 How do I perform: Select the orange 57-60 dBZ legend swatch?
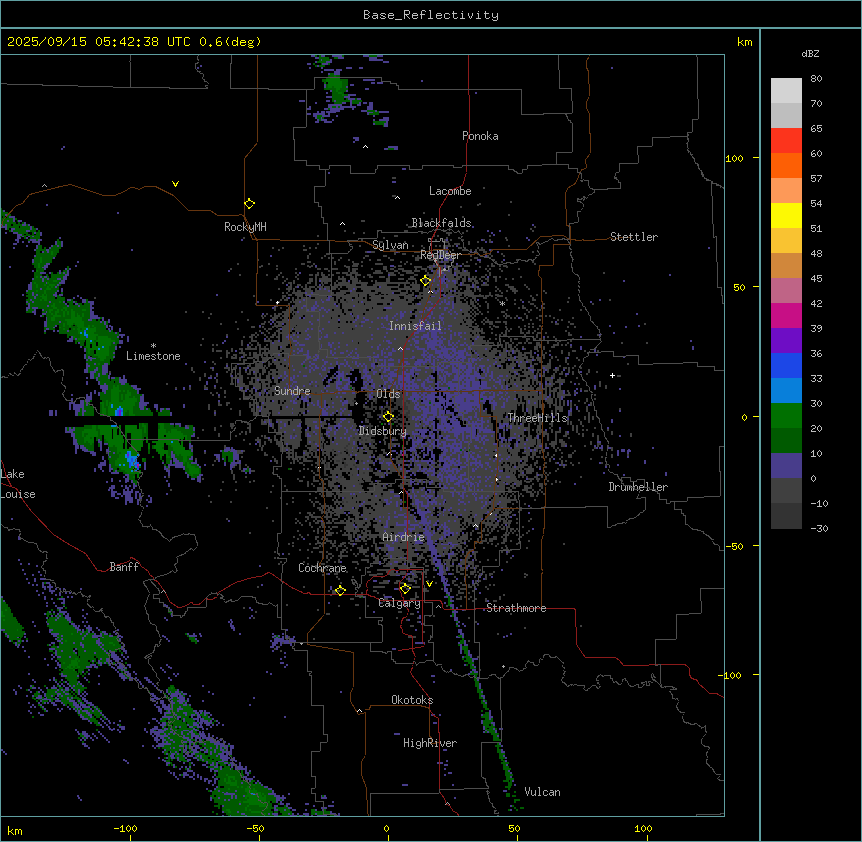click(786, 165)
